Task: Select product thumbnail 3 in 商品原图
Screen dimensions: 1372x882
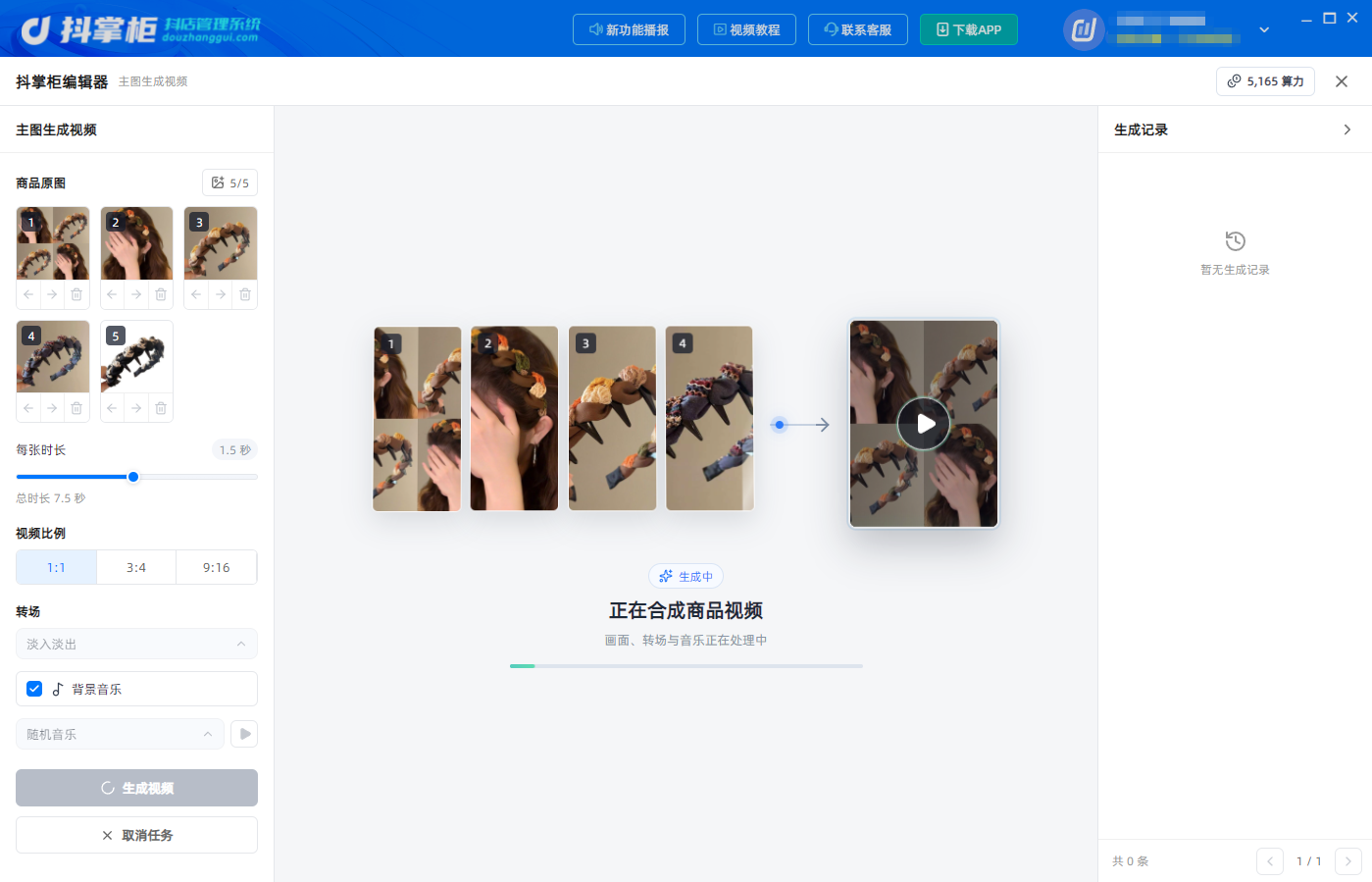Action: point(221,243)
